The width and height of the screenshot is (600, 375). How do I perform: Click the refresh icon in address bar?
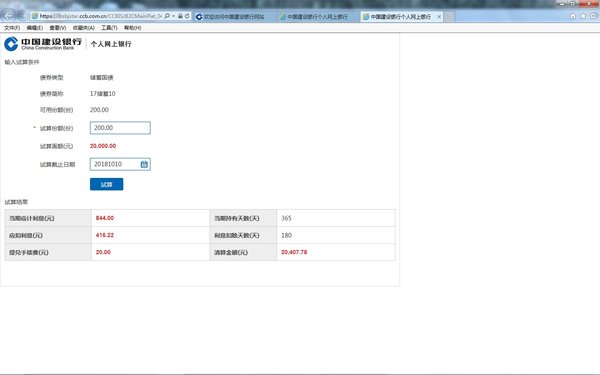pos(187,16)
